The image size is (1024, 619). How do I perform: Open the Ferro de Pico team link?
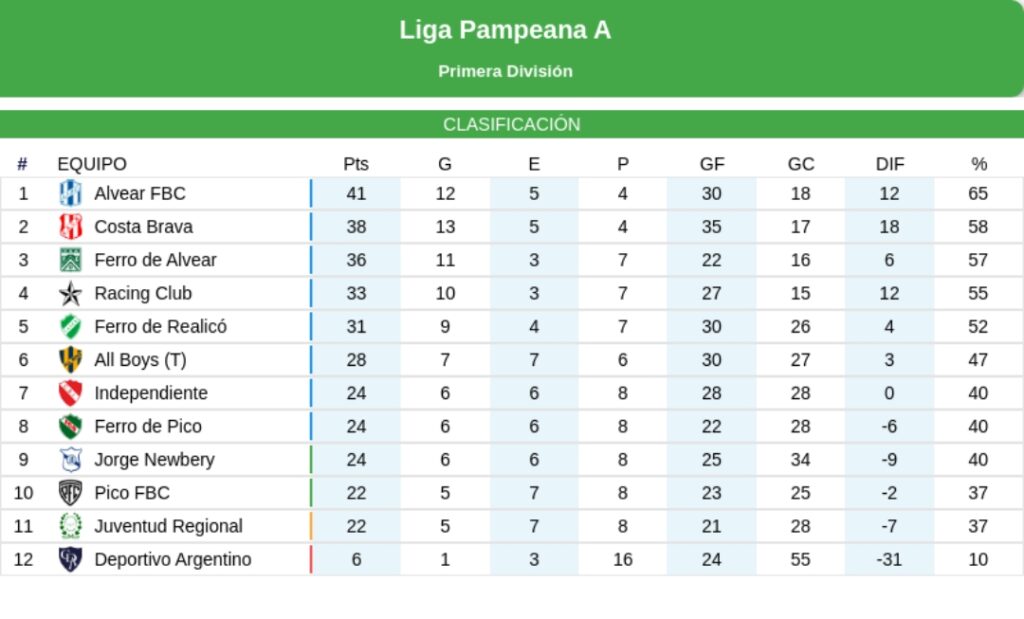[x=148, y=426]
